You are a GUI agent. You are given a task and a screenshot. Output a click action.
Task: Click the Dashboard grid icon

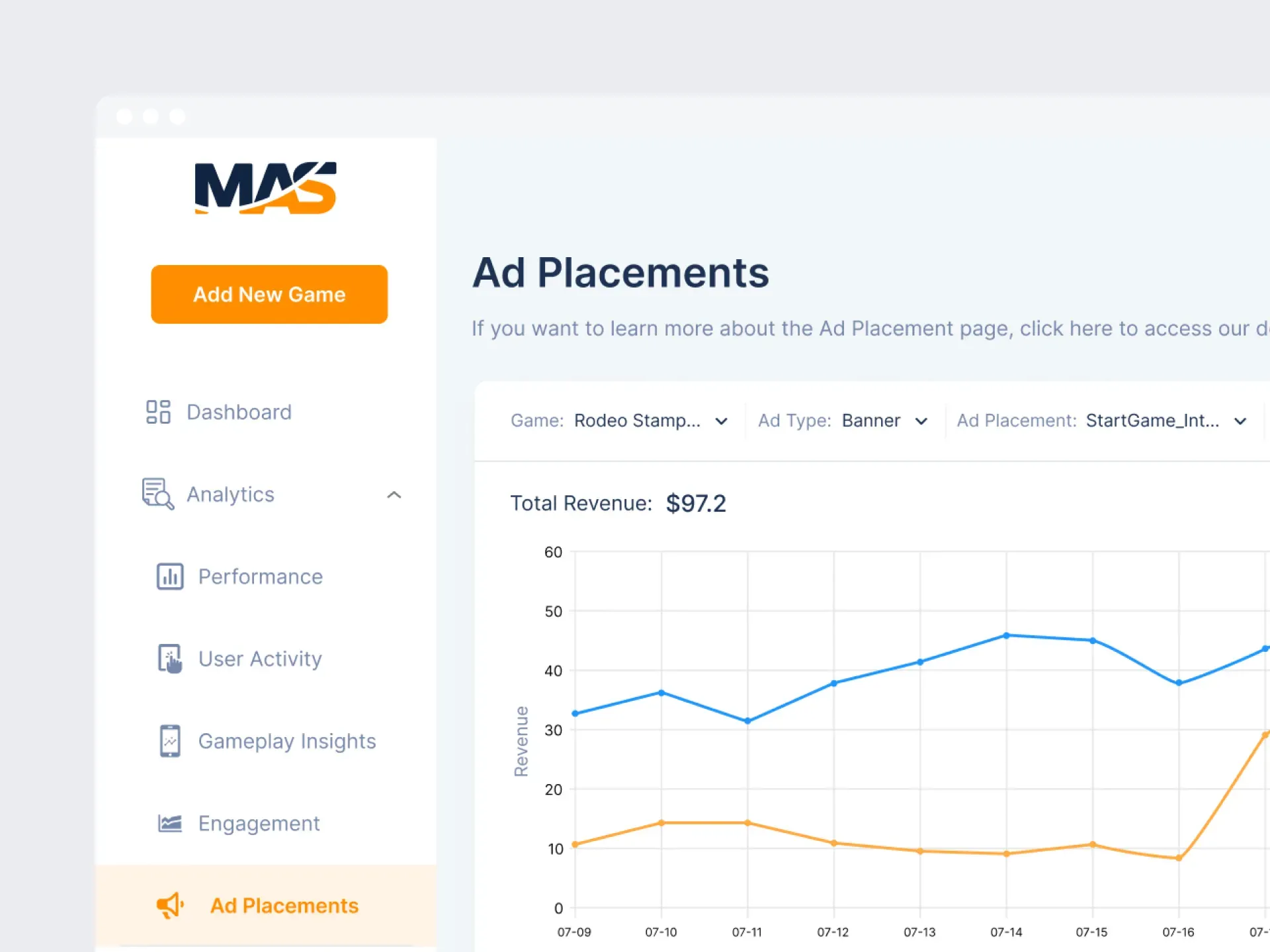click(x=158, y=412)
